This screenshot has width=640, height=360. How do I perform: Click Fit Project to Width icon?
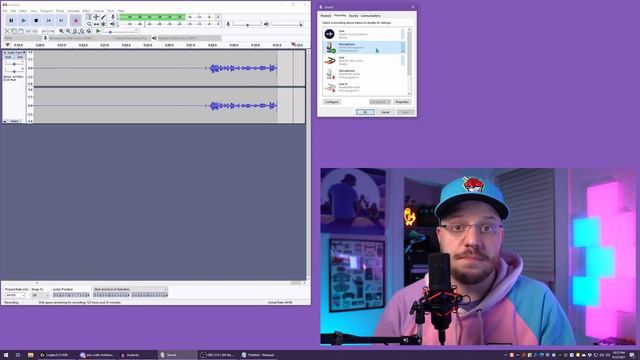(82, 31)
